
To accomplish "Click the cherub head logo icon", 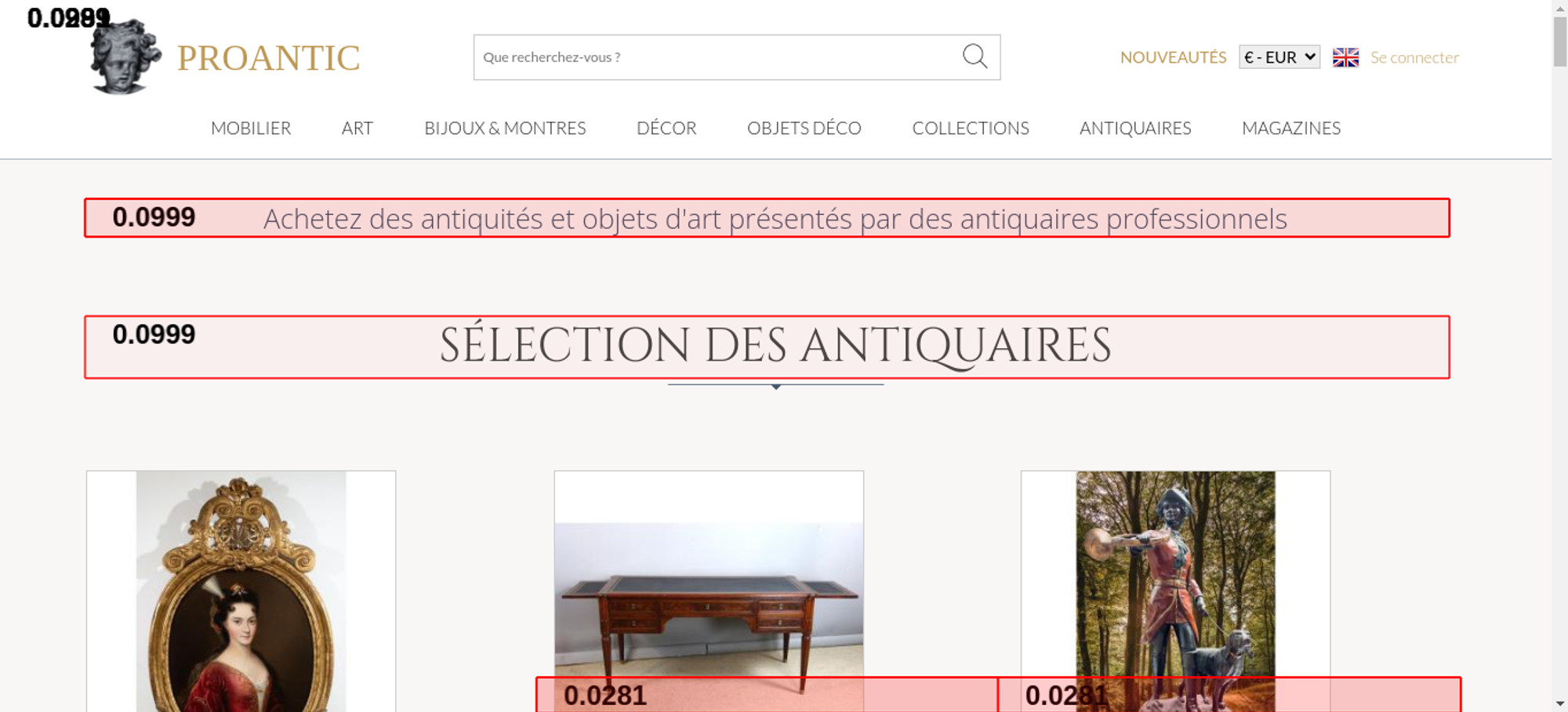I will (x=125, y=58).
